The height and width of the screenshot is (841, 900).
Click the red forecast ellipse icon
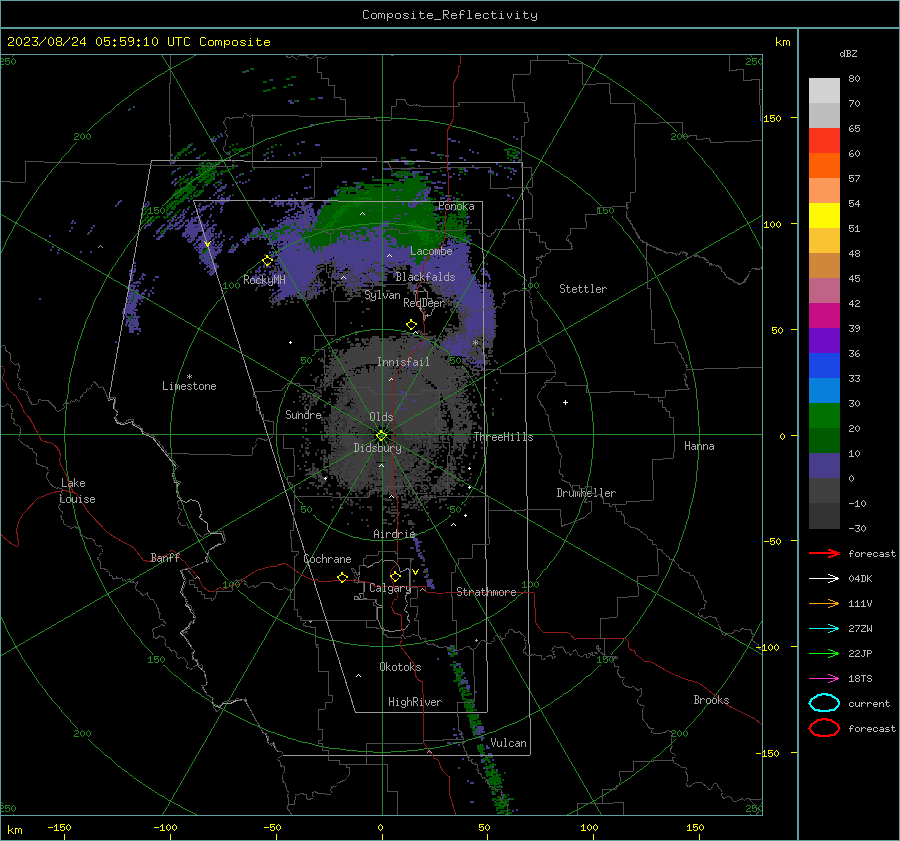coord(824,728)
